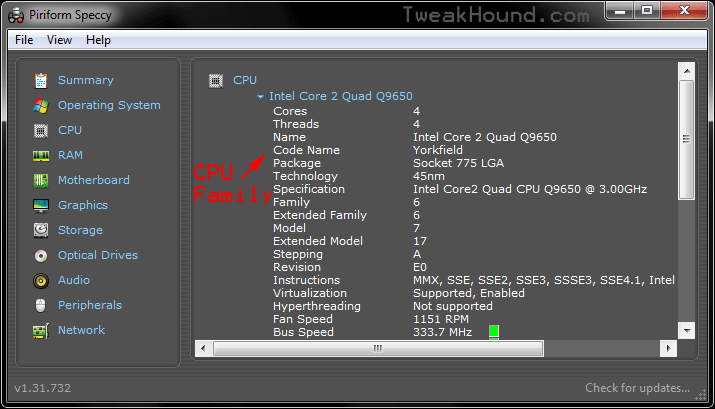Click the CPU chip icon in details header
715x409 pixels.
tap(216, 81)
